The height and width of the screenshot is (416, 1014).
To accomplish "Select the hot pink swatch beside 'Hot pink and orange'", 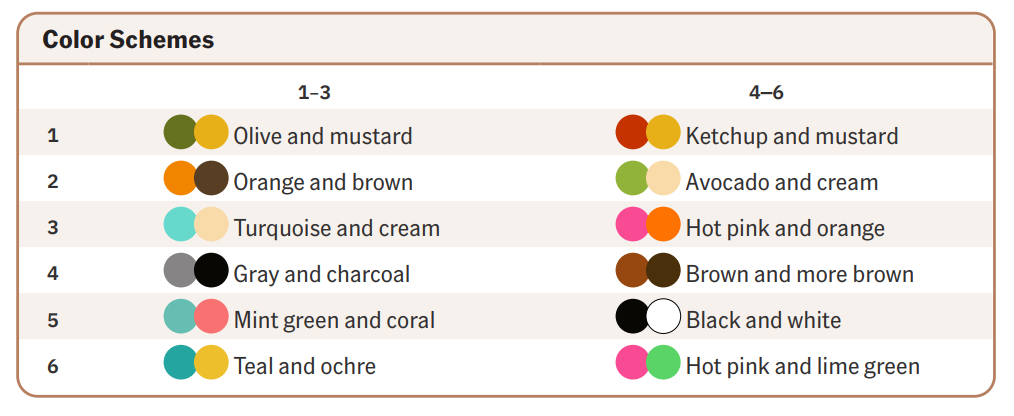I will coord(630,224).
